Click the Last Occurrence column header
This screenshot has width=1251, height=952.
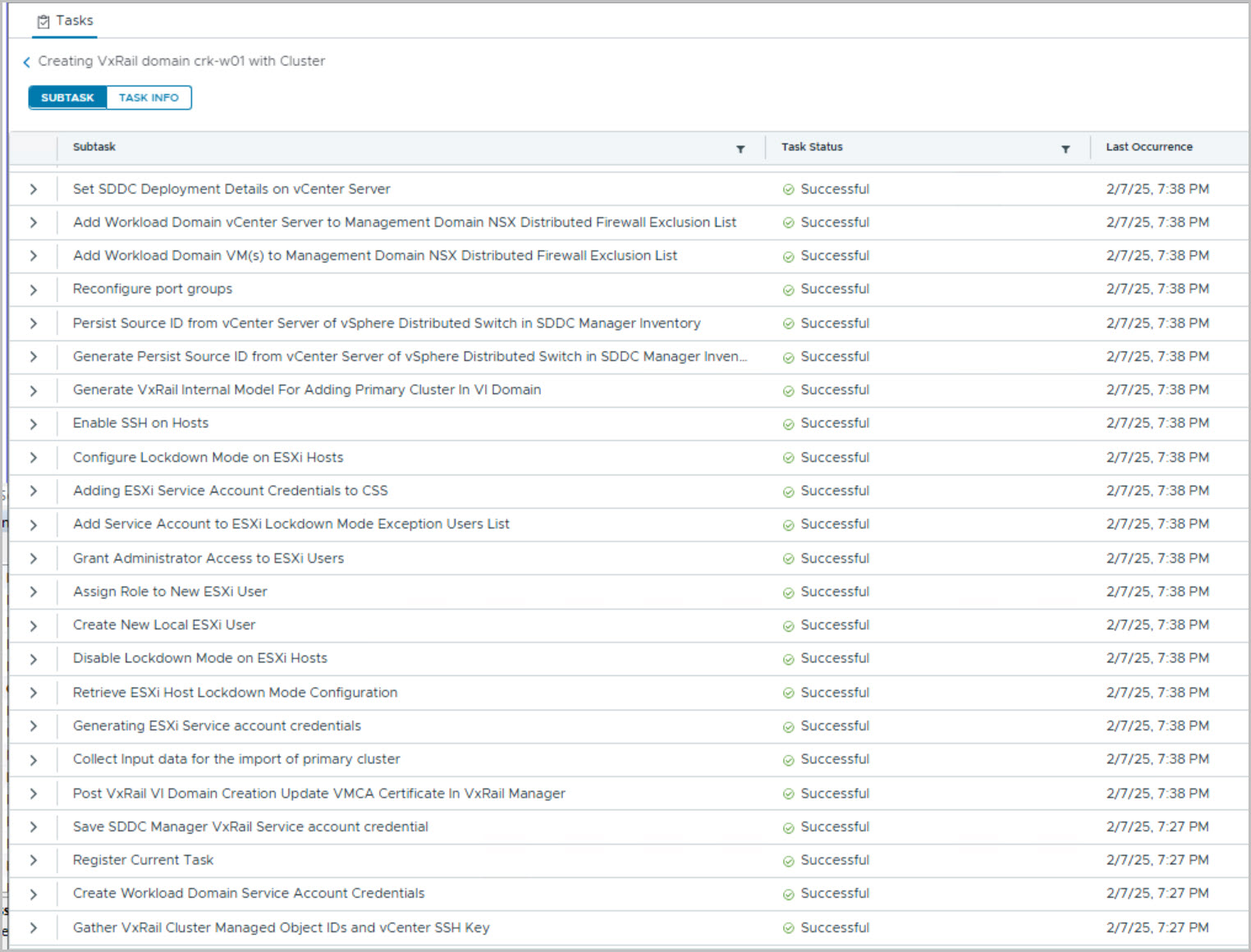point(1148,147)
